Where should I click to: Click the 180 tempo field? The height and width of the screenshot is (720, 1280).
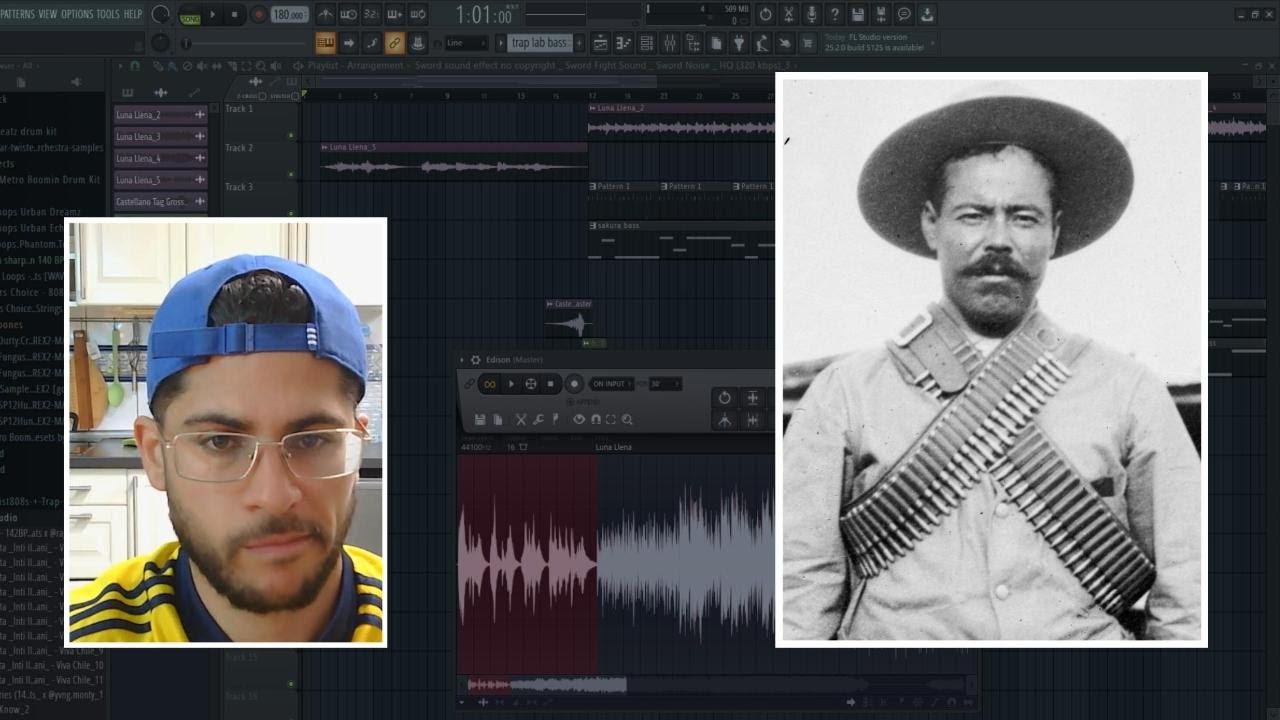point(289,15)
